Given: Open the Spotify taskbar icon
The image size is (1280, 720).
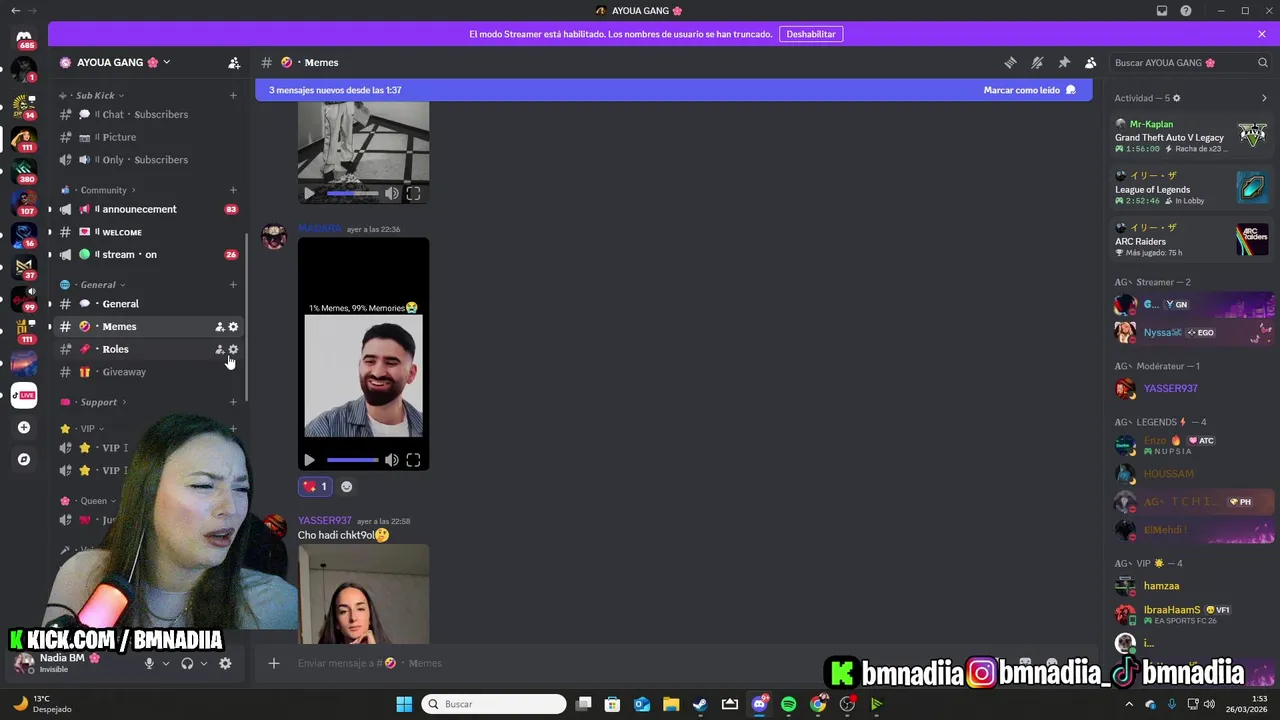Looking at the screenshot, I should coord(789,704).
